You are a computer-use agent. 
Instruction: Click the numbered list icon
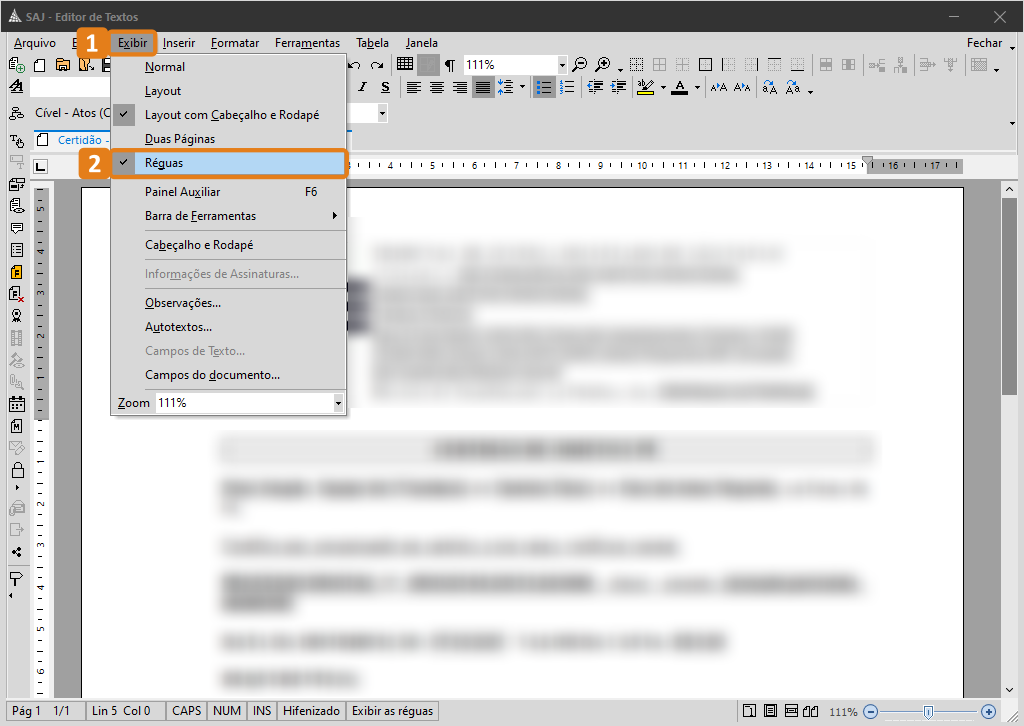pos(568,87)
